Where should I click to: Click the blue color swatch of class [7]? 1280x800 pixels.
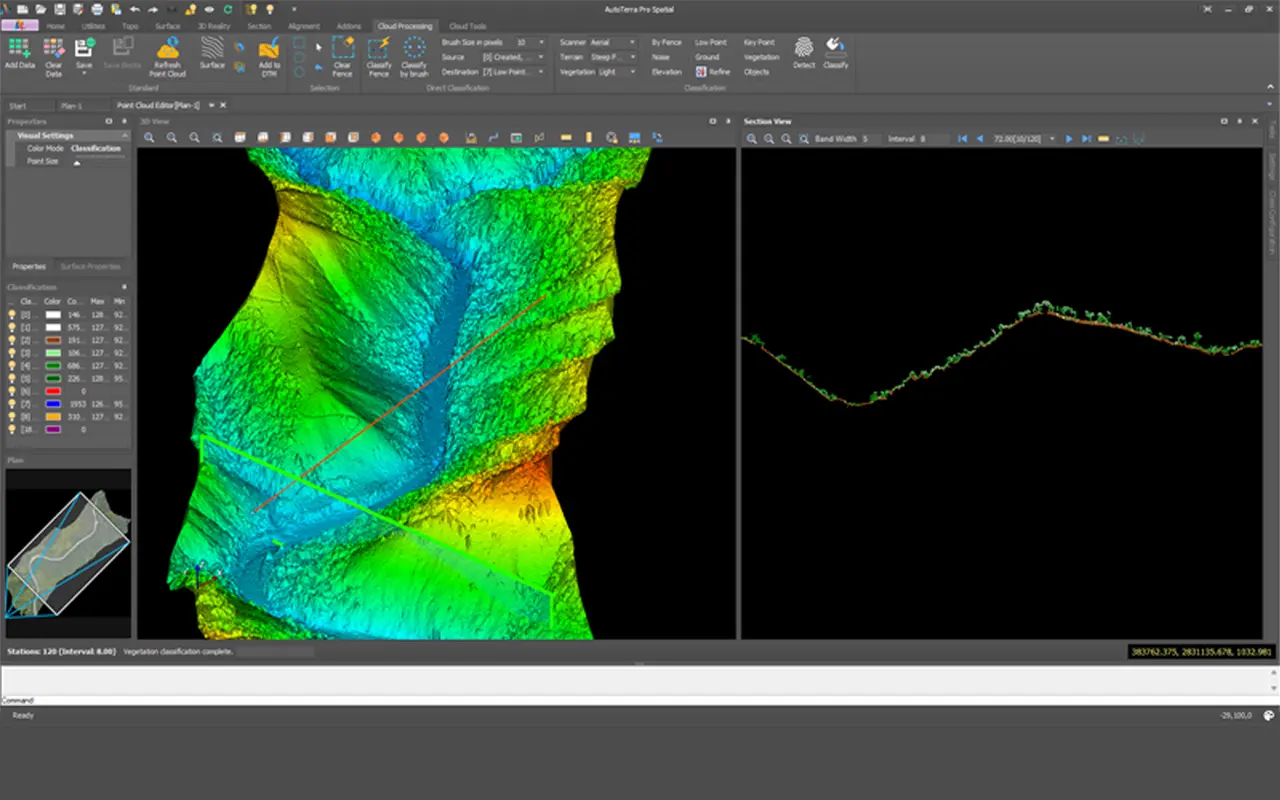pyautogui.click(x=52, y=404)
